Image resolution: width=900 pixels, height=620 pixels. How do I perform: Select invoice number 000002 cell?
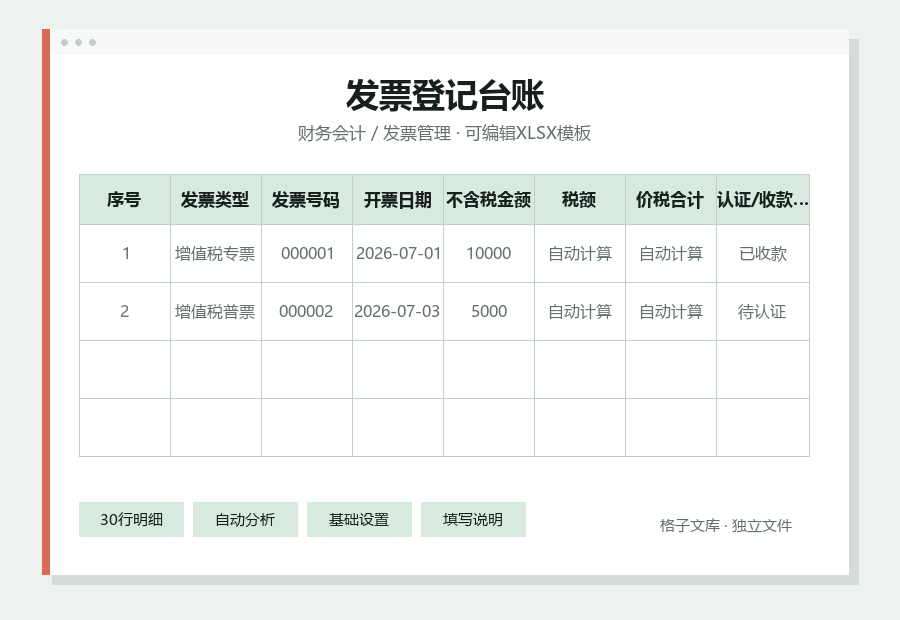[x=307, y=312]
